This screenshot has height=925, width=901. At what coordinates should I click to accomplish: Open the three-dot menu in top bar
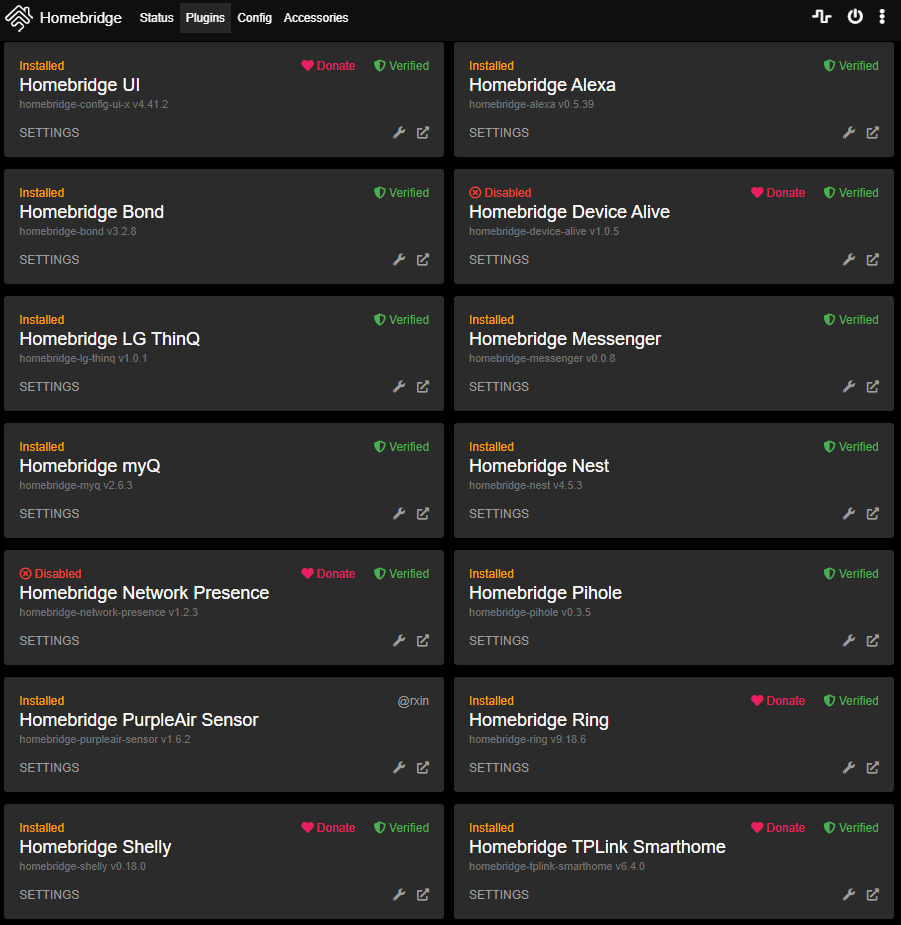pos(882,17)
